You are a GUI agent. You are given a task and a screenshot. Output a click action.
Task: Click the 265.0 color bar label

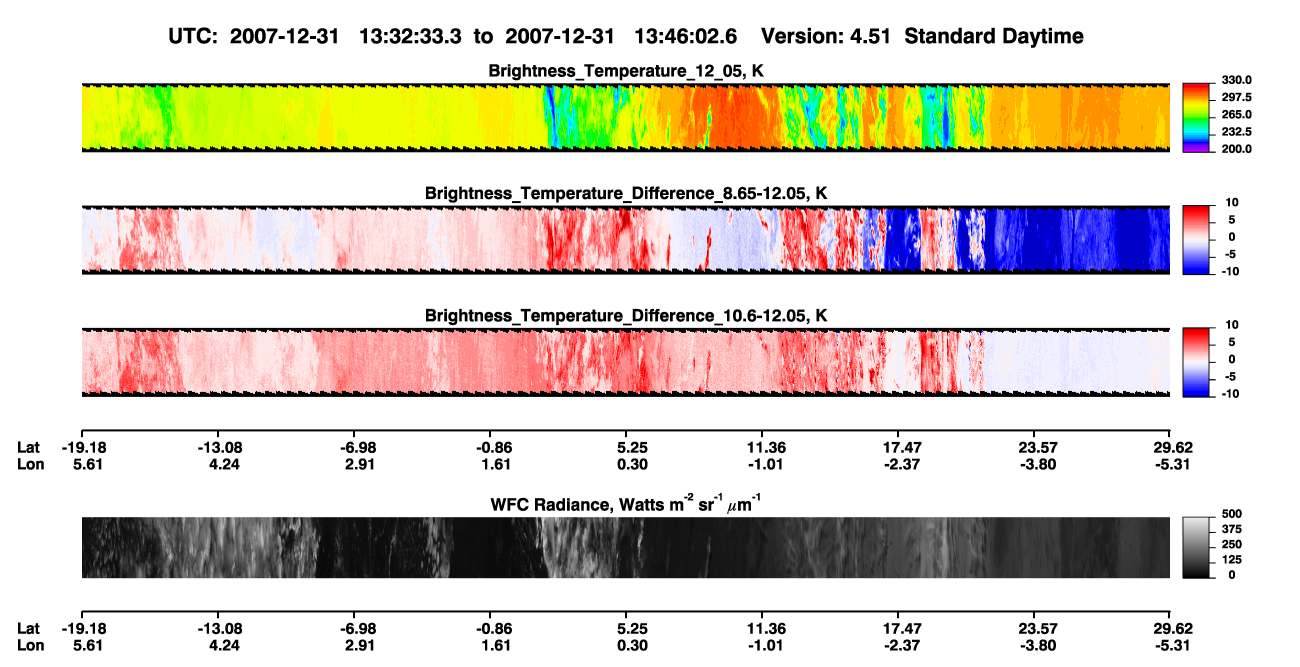[1235, 114]
